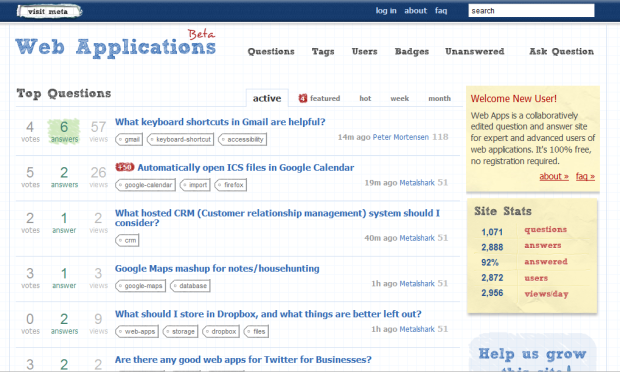
Task: Click the Welcome New User! heading
Action: [x=514, y=98]
